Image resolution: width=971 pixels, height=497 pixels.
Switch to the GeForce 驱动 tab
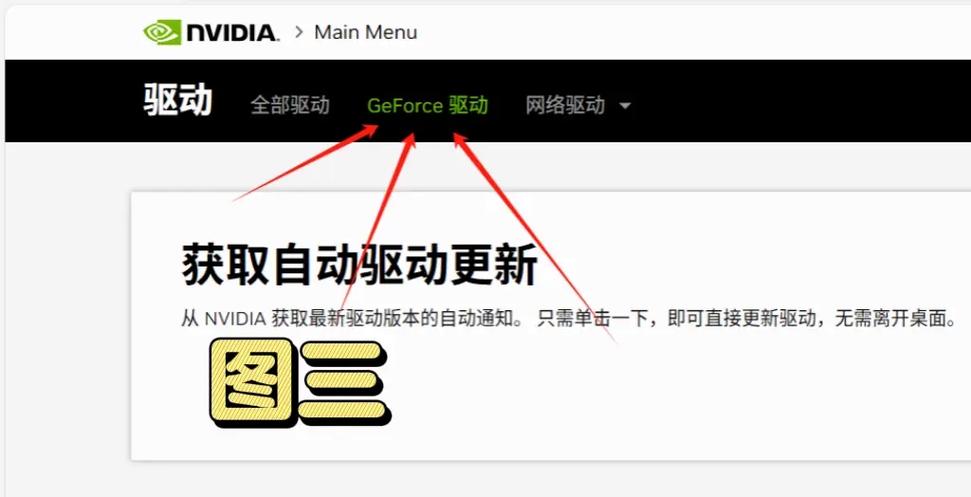(427, 105)
